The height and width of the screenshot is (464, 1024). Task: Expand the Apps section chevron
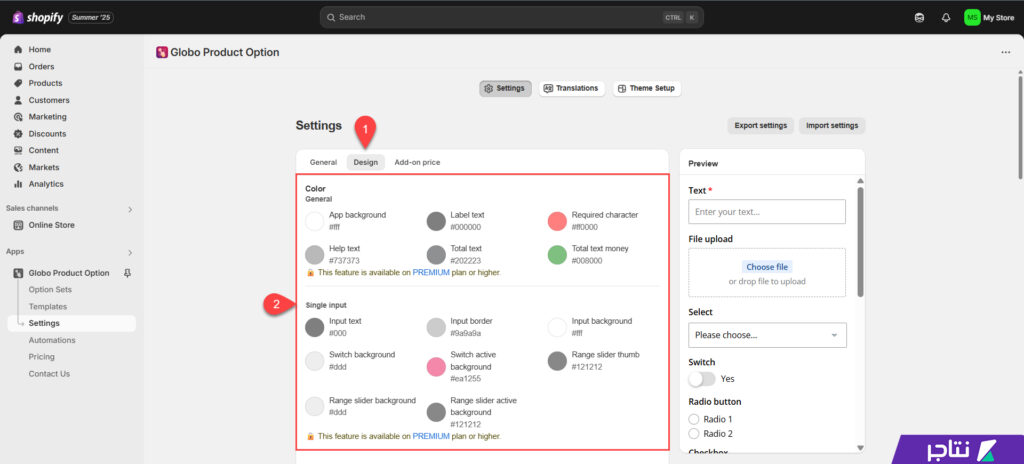pyautogui.click(x=130, y=252)
